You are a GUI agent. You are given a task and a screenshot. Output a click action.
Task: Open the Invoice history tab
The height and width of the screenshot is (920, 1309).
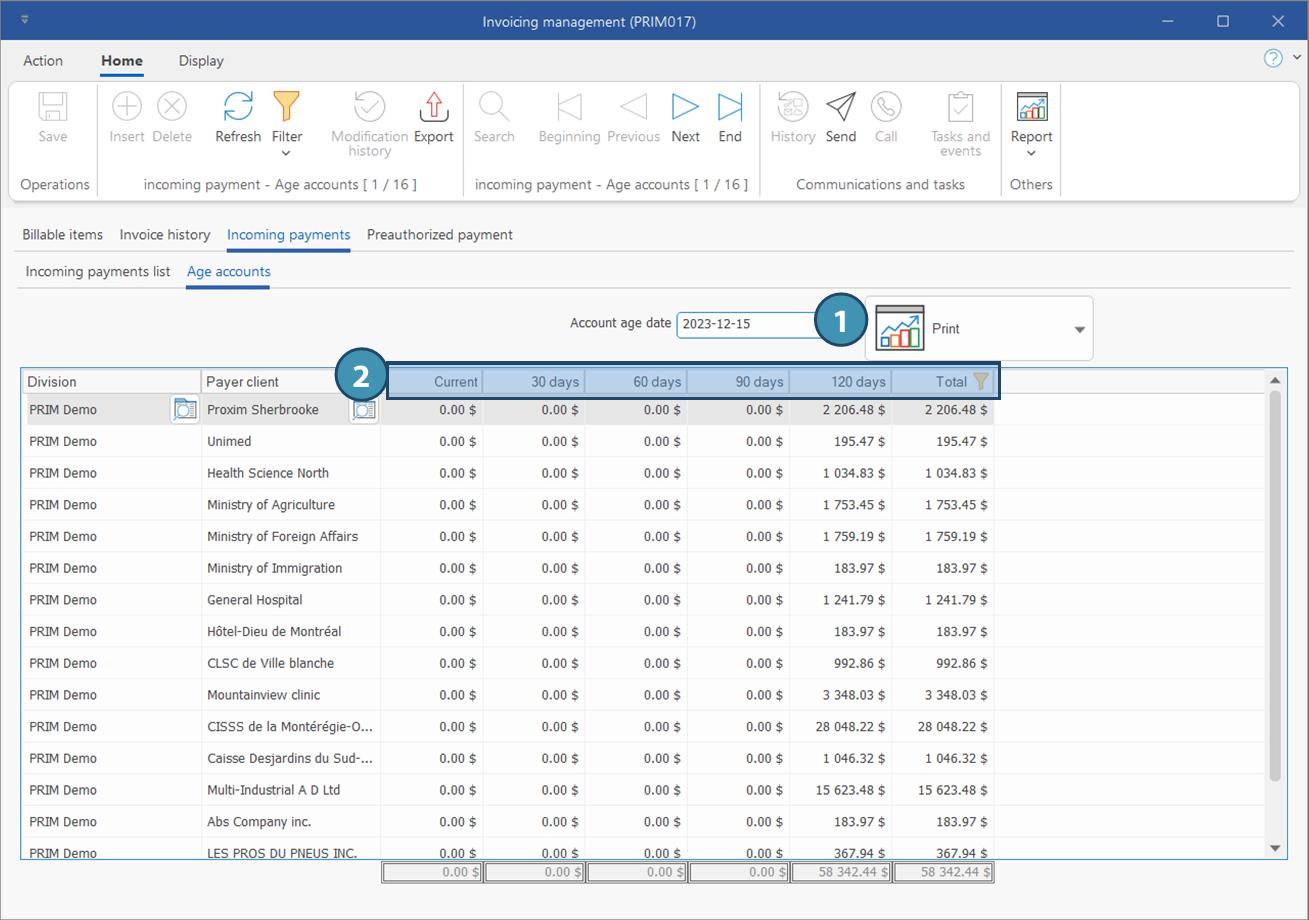tap(165, 235)
